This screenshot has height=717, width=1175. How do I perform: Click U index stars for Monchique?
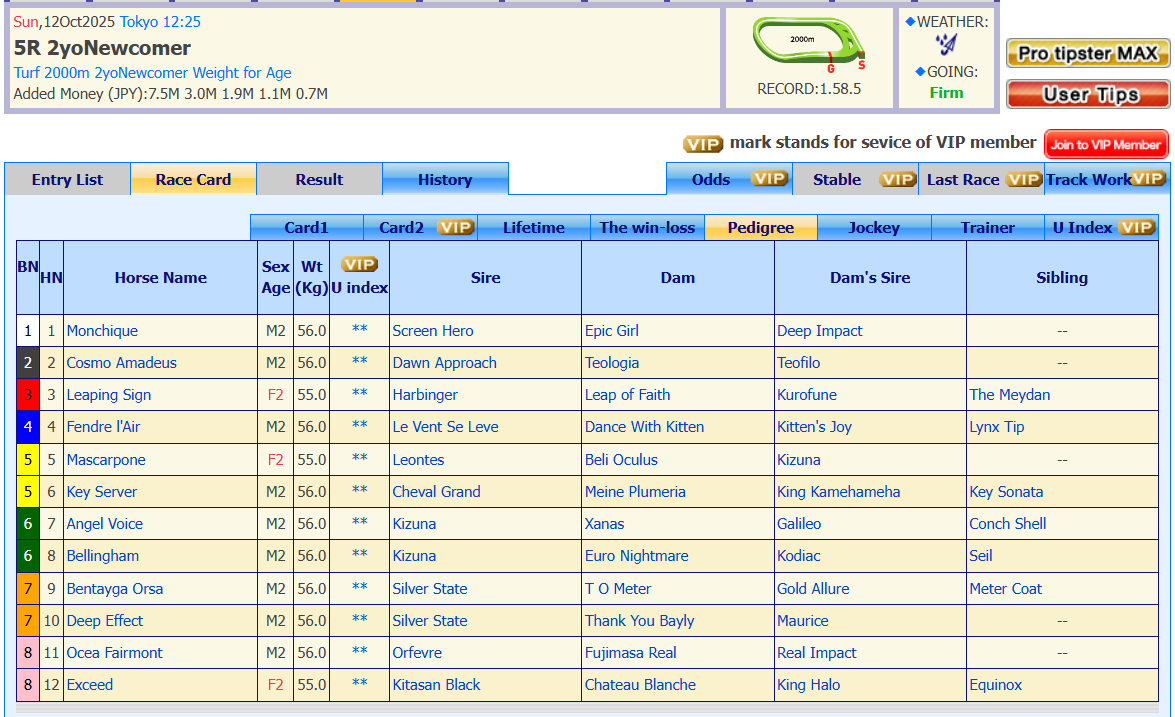(x=360, y=330)
